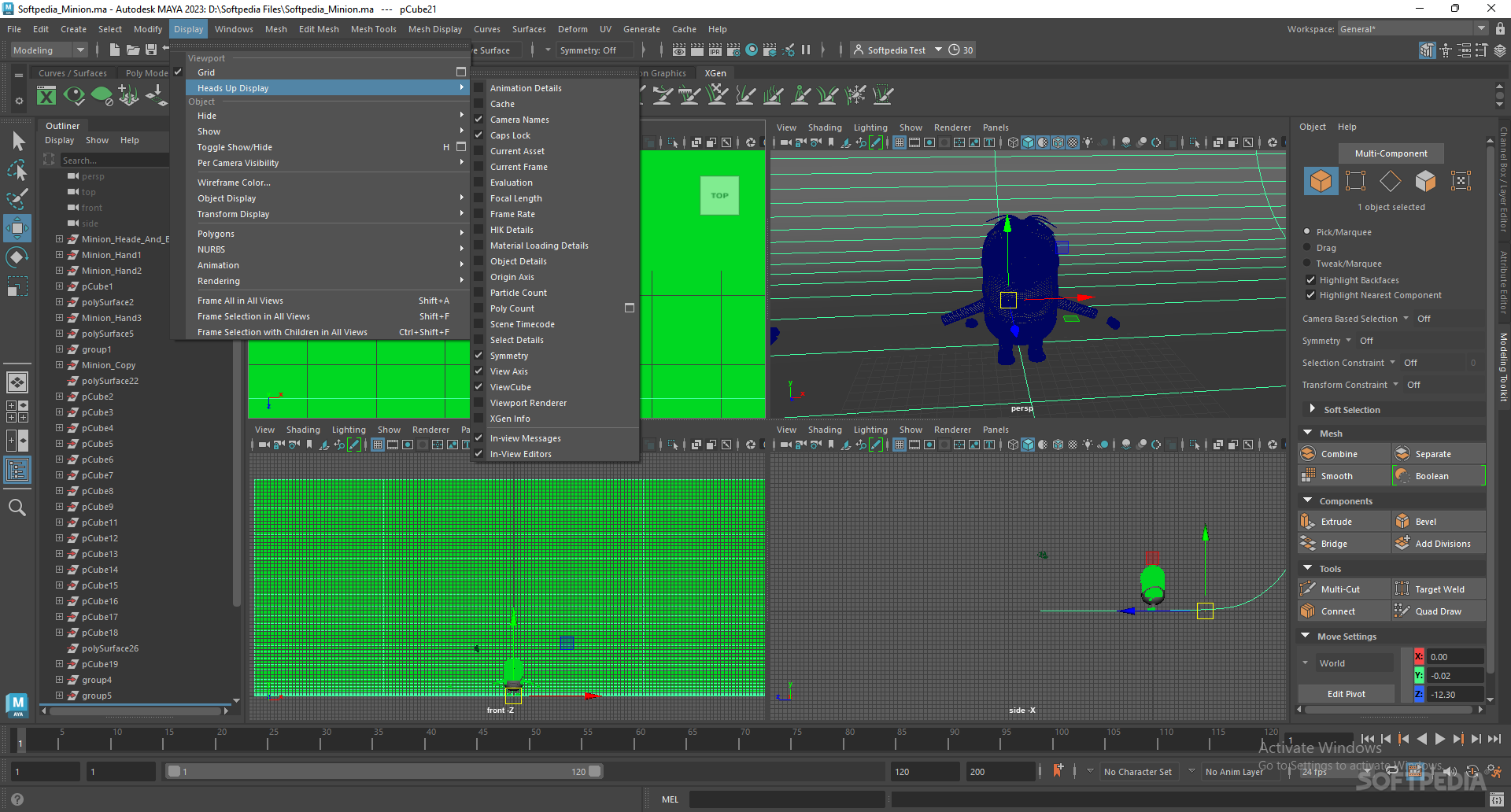Toggle ViewCube heads up display
Viewport: 1511px width, 812px height.
coord(511,387)
